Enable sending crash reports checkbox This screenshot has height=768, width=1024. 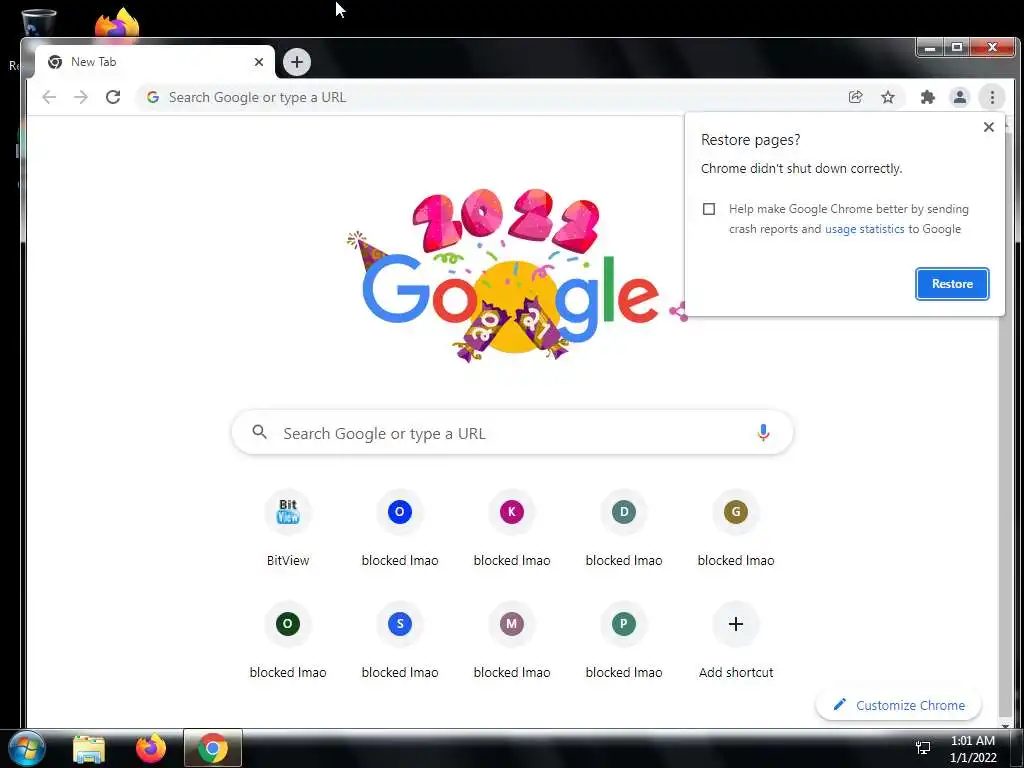[709, 209]
